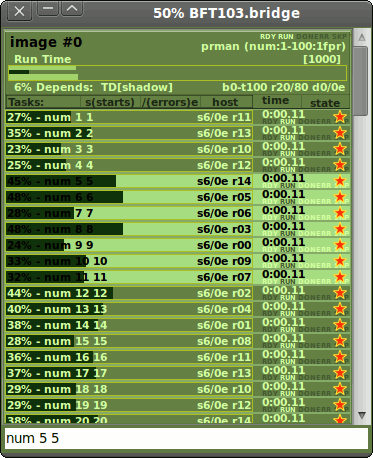Click the scrollbar up arrow
Image resolution: width=373 pixels, height=458 pixels.
click(362, 37)
